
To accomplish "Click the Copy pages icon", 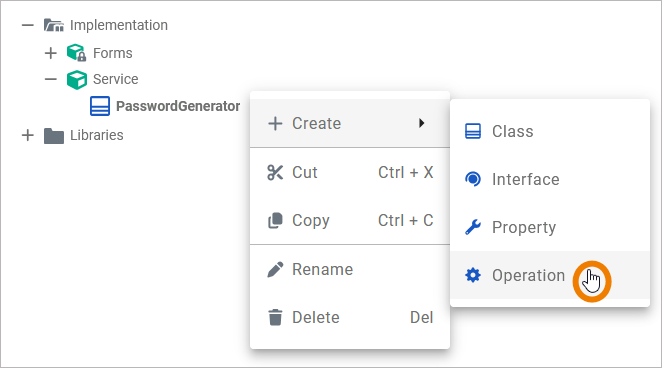I will (275, 220).
